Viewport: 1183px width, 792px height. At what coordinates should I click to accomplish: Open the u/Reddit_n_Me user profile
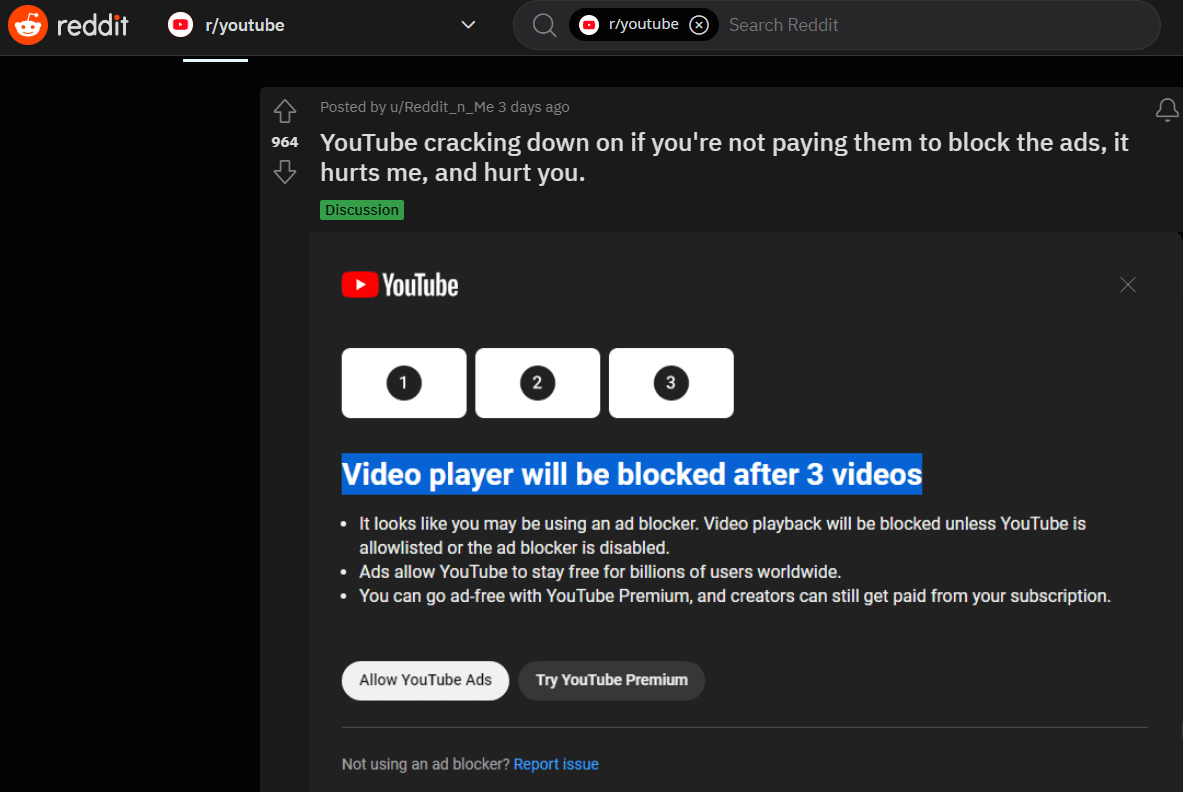pos(441,107)
